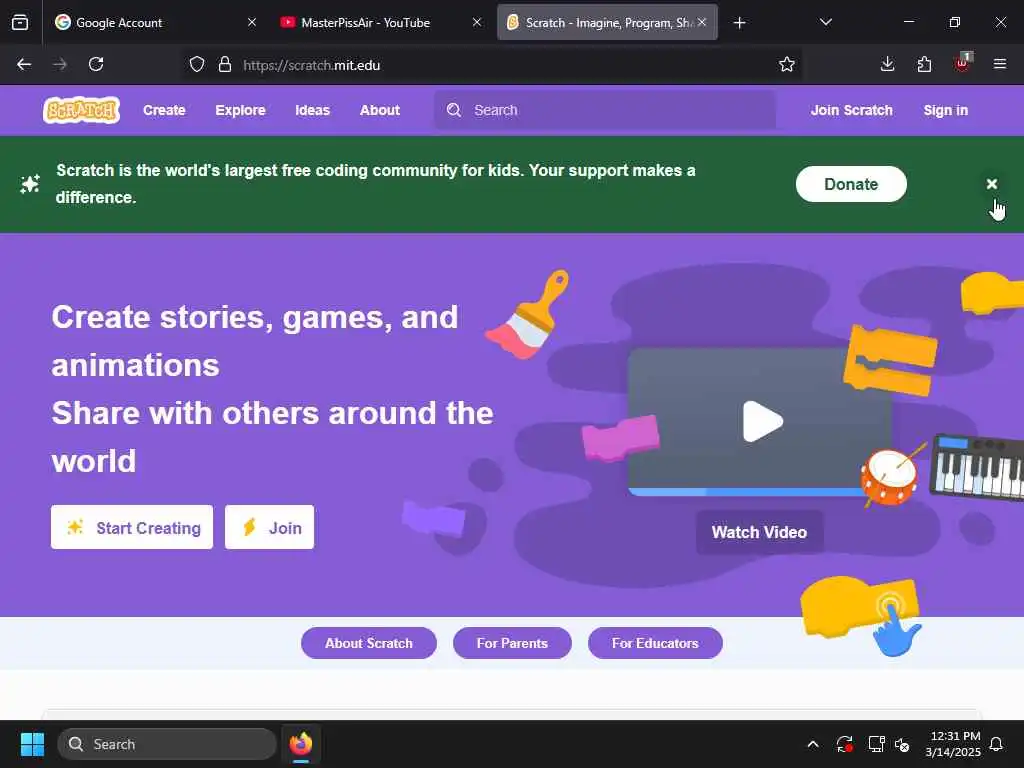The width and height of the screenshot is (1024, 768).
Task: Close the Scratch tab
Action: pyautogui.click(x=702, y=22)
